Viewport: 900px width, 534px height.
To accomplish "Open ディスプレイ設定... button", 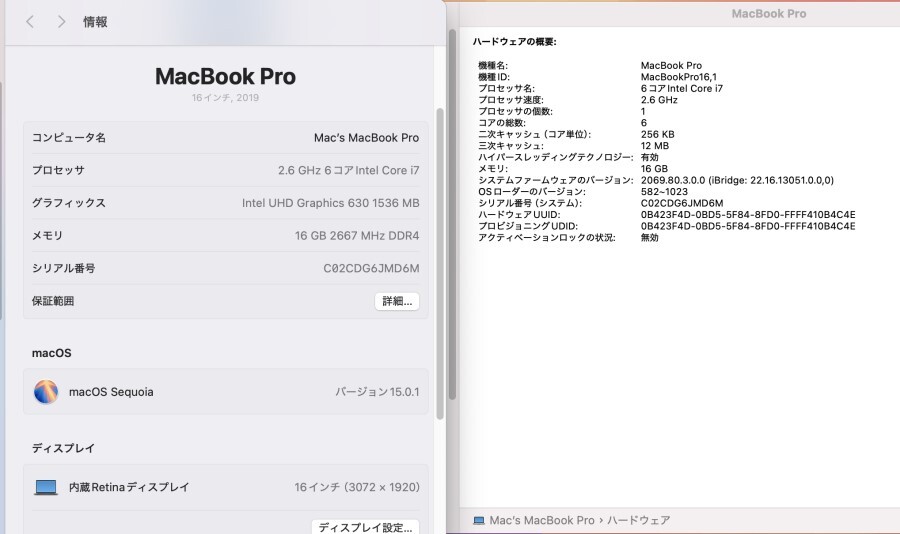I will point(365,527).
